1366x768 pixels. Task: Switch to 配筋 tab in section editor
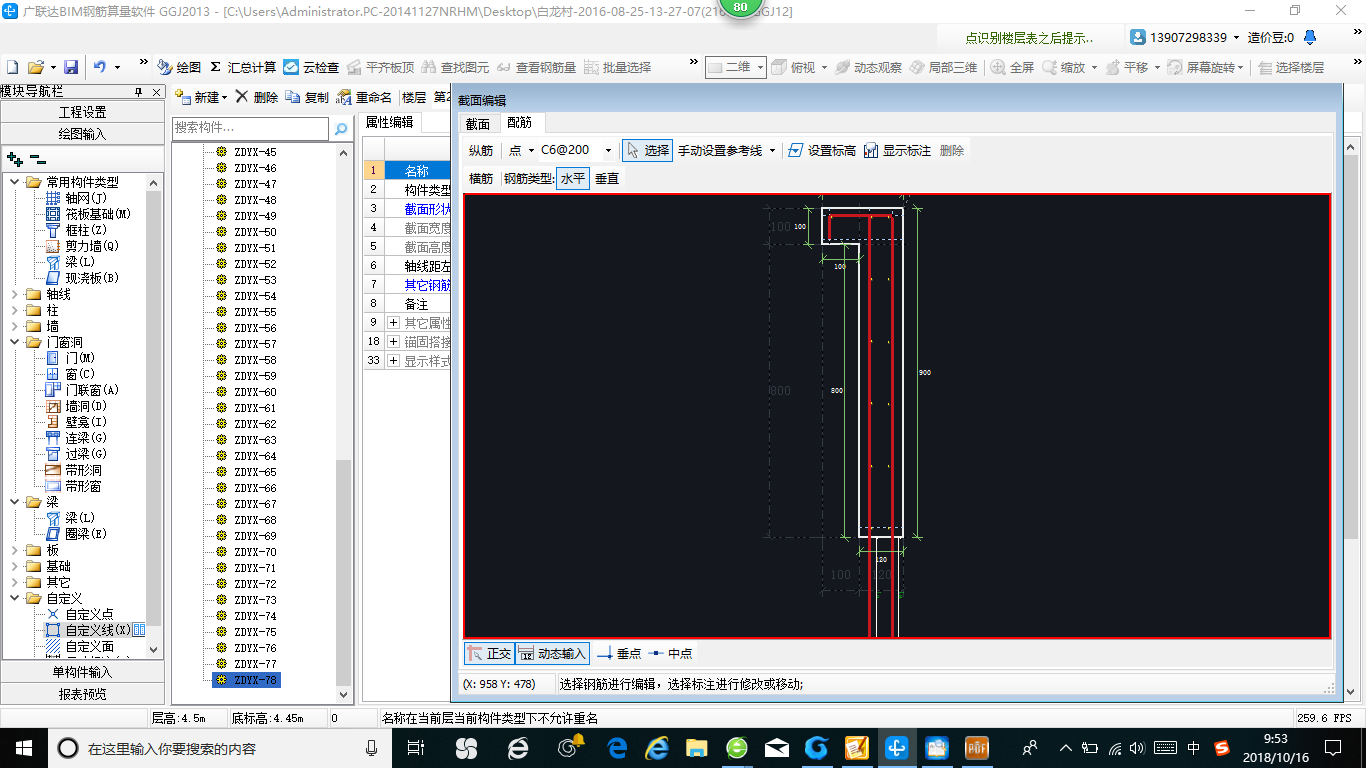[x=520, y=122]
